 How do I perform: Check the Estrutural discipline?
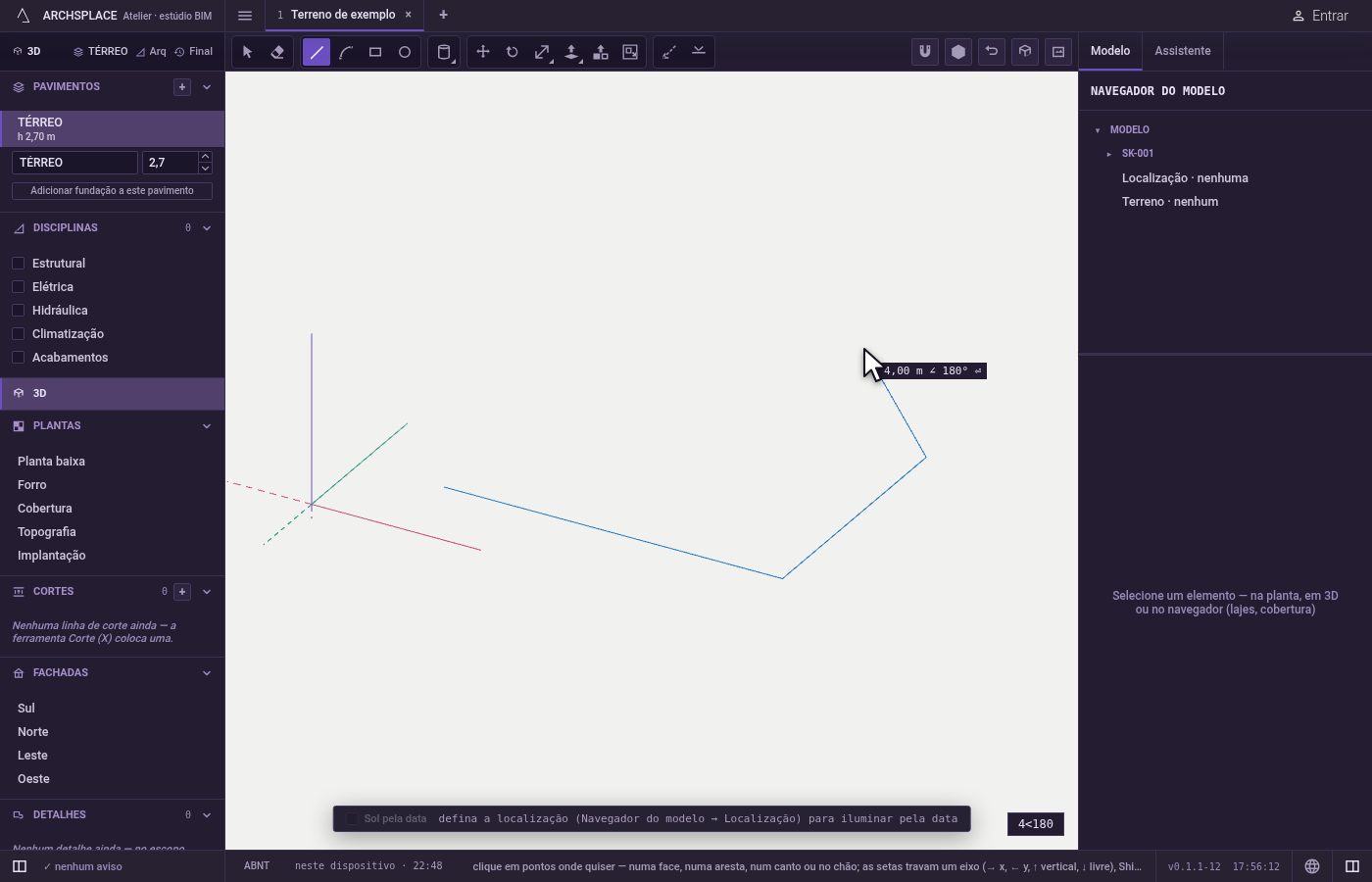pos(18,264)
